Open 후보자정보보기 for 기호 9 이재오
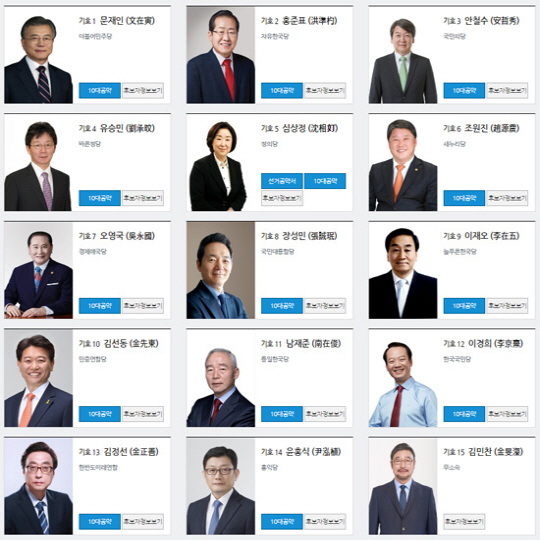 [x=507, y=306]
